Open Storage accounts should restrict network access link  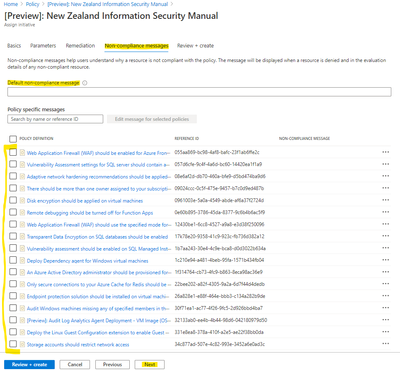[x=78, y=344]
